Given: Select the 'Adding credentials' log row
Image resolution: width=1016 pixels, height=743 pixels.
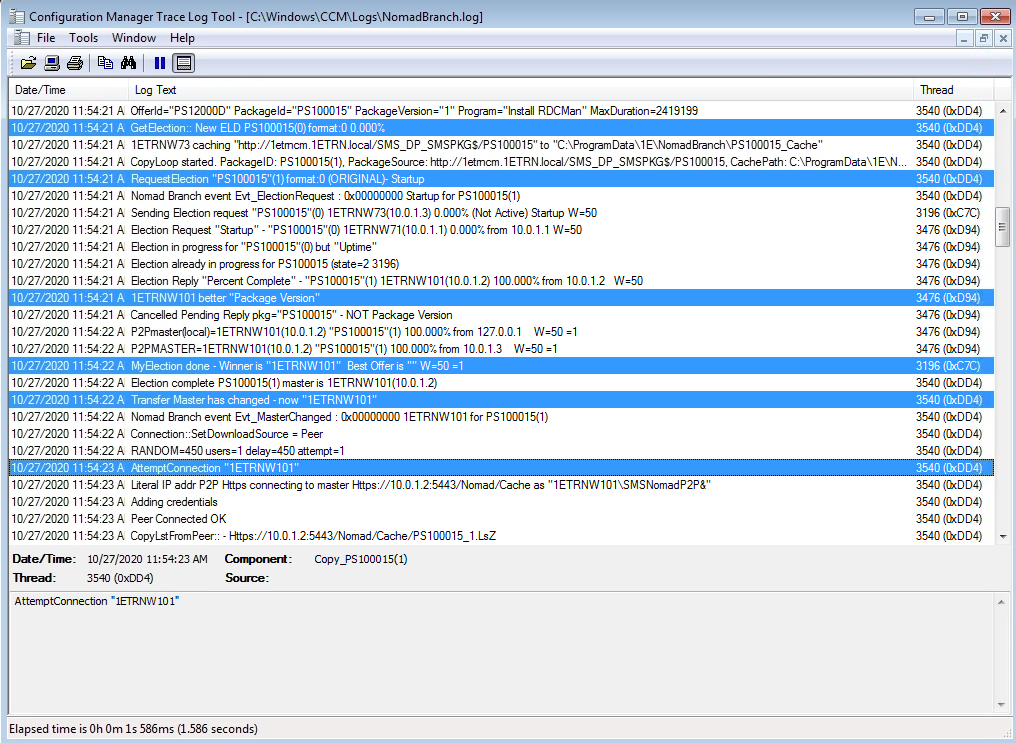Looking at the screenshot, I should tap(174, 502).
